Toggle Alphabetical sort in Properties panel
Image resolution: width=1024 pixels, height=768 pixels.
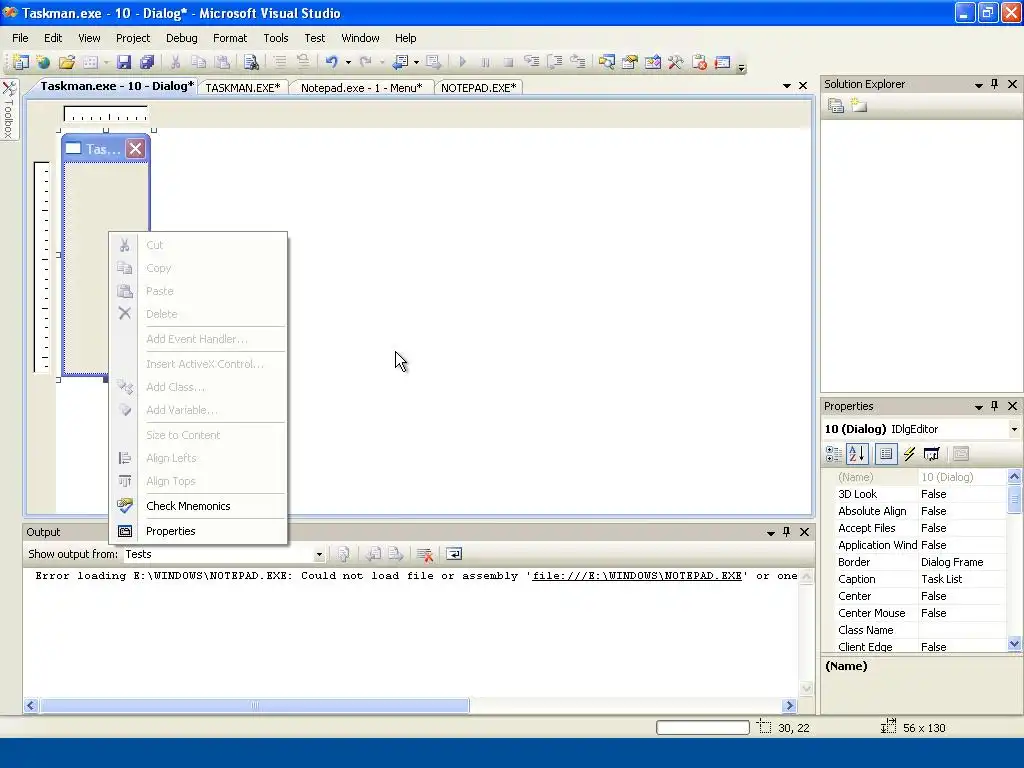[x=857, y=454]
